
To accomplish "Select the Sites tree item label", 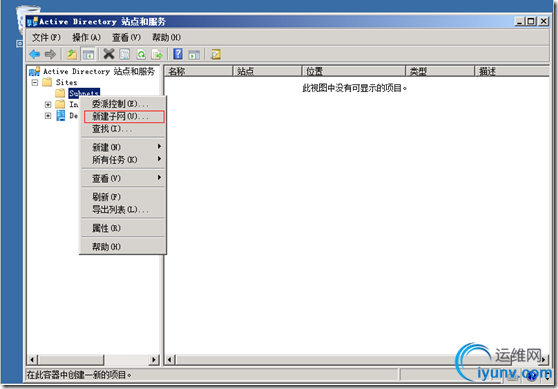I will click(x=66, y=82).
